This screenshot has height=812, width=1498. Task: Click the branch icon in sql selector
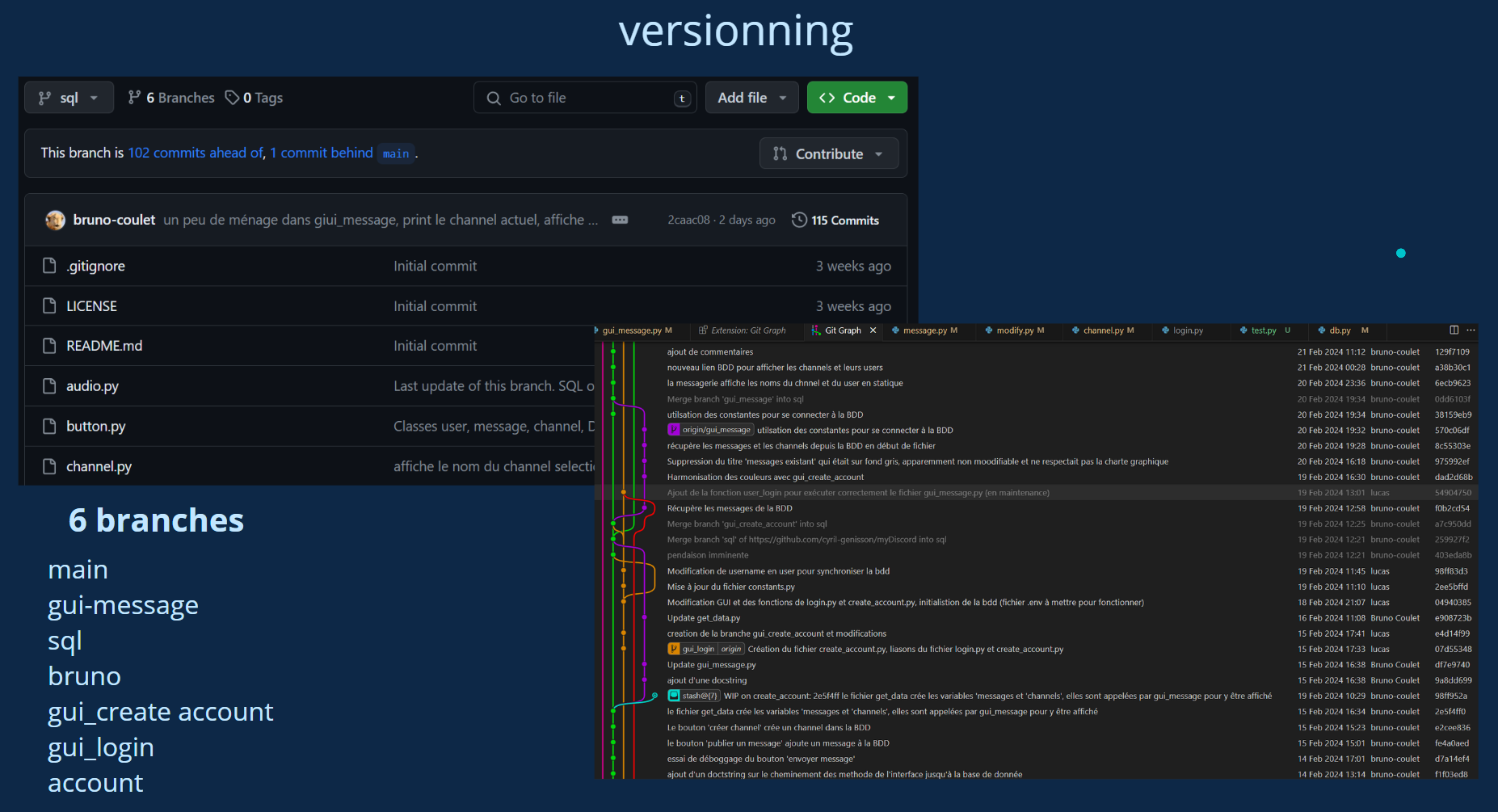44,98
